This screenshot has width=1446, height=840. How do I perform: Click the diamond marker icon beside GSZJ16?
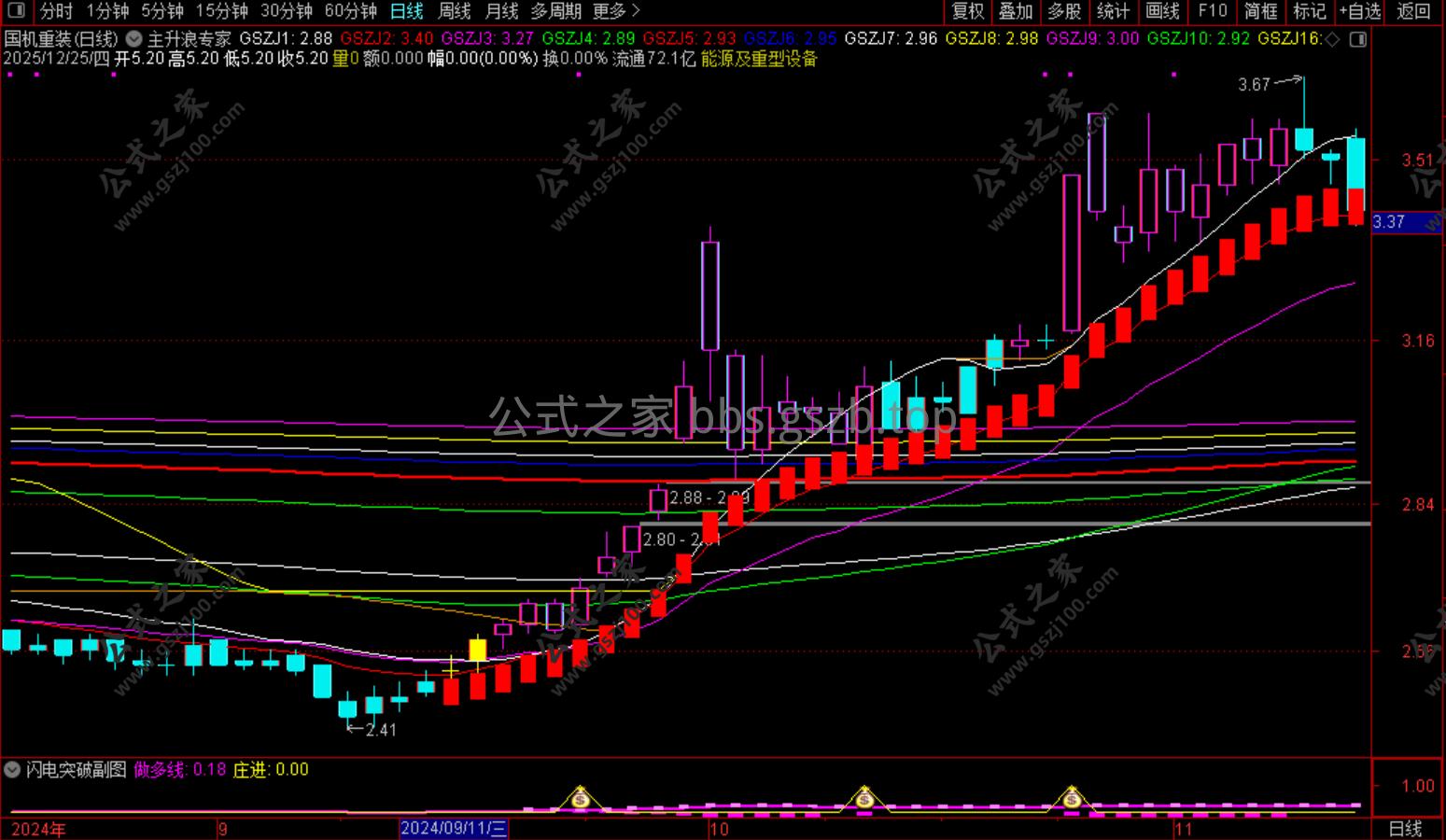[1332, 39]
